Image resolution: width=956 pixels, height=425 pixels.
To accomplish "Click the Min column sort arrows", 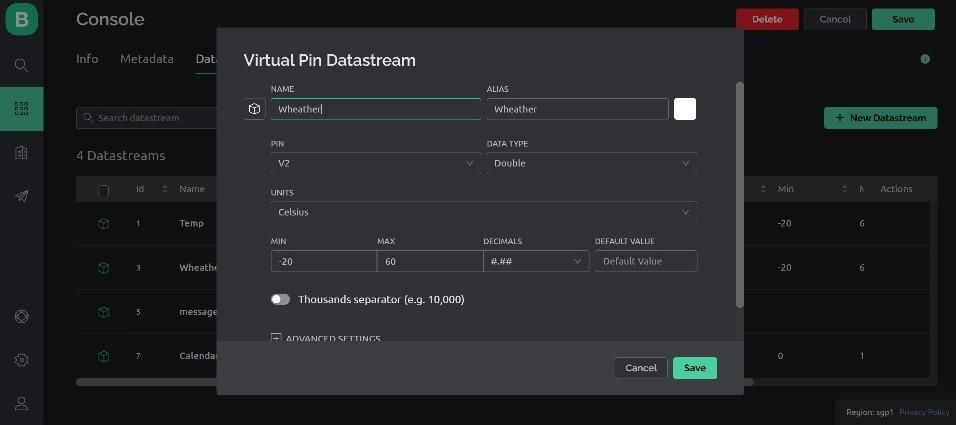I will [x=844, y=189].
